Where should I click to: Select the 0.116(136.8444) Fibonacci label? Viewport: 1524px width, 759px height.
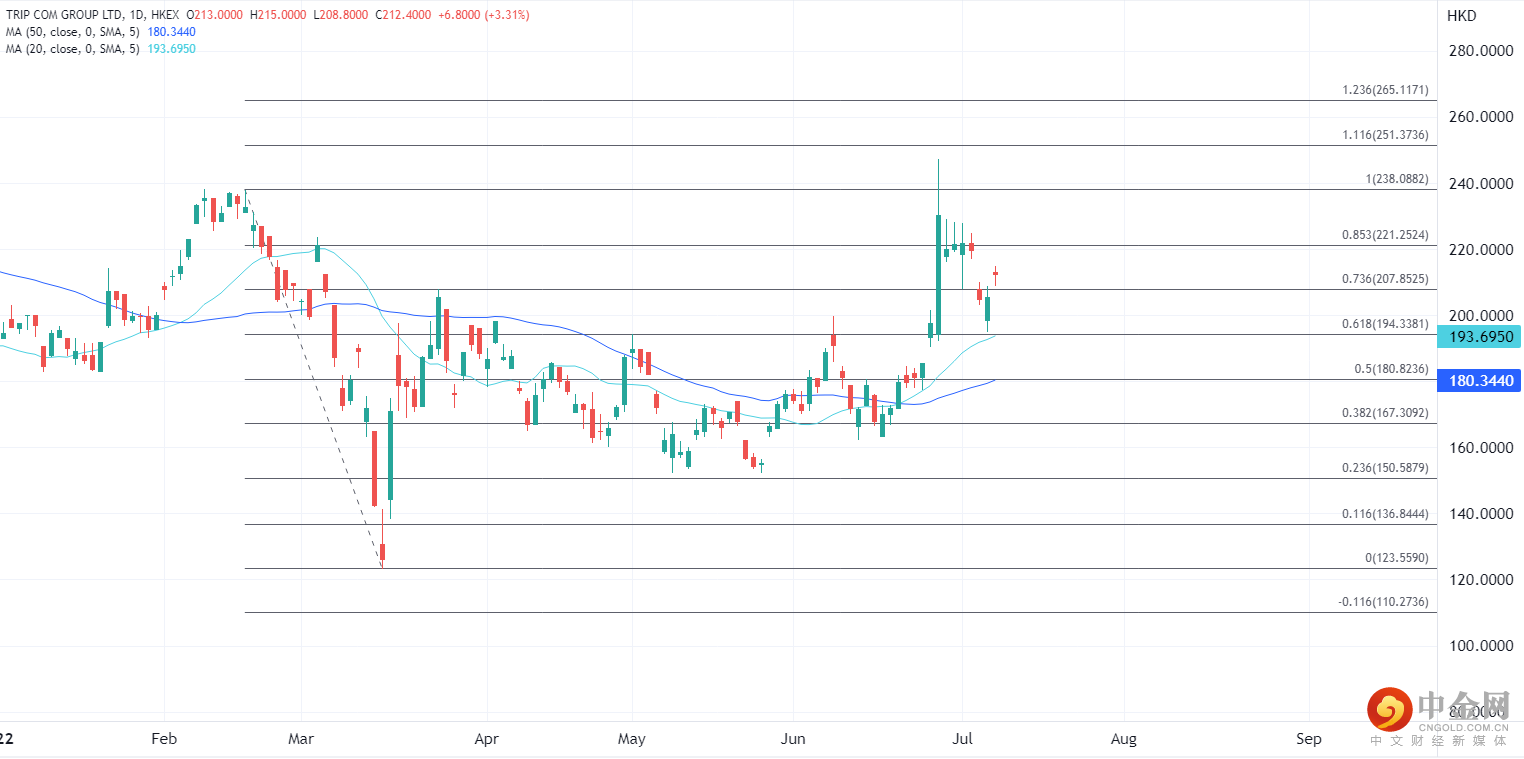pyautogui.click(x=1385, y=514)
